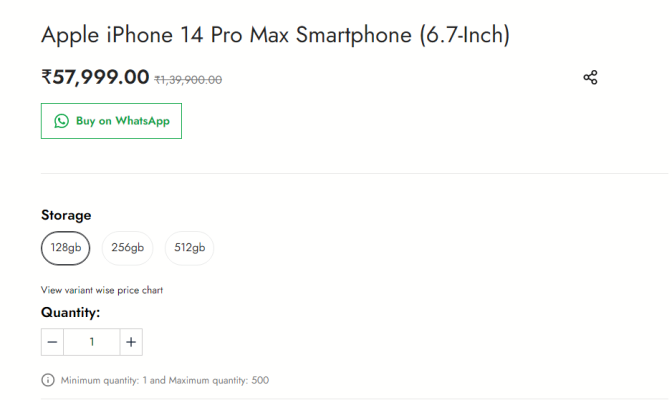The image size is (672, 400).
Task: Click the 'Buy on WhatsApp' button text
Action: (123, 121)
